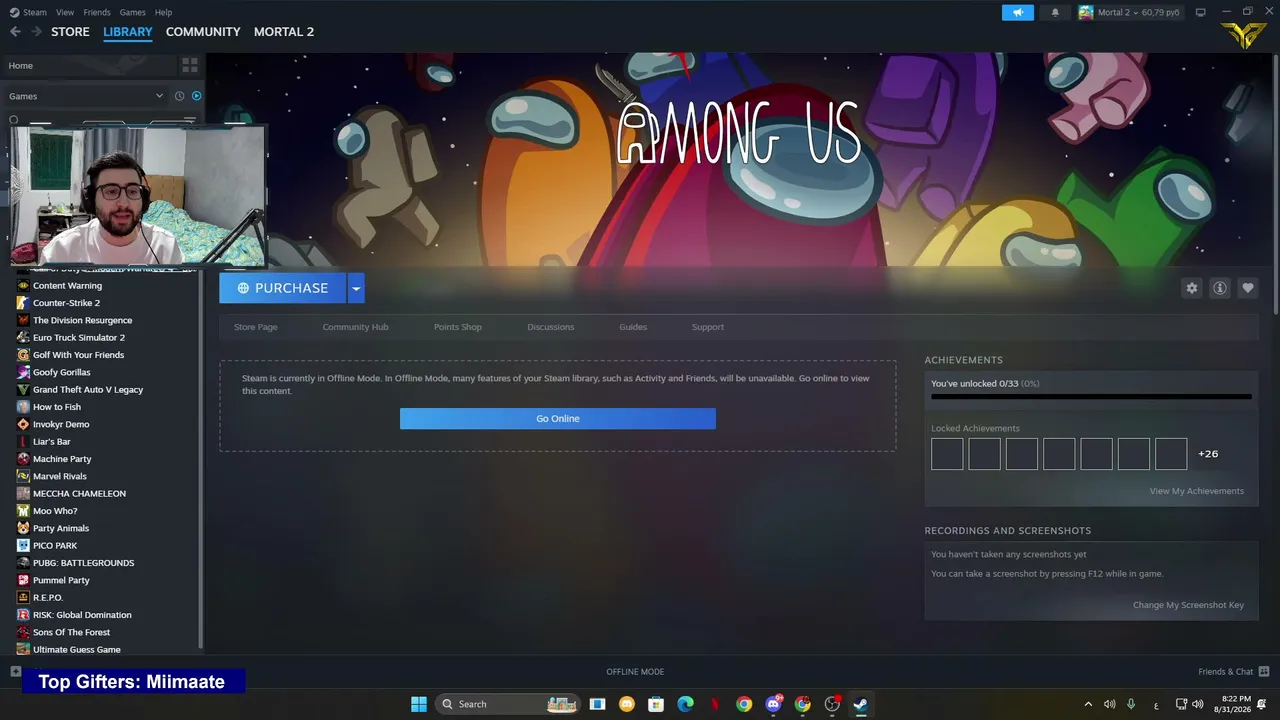
Task: Go back with the left arrow
Action: 15,32
